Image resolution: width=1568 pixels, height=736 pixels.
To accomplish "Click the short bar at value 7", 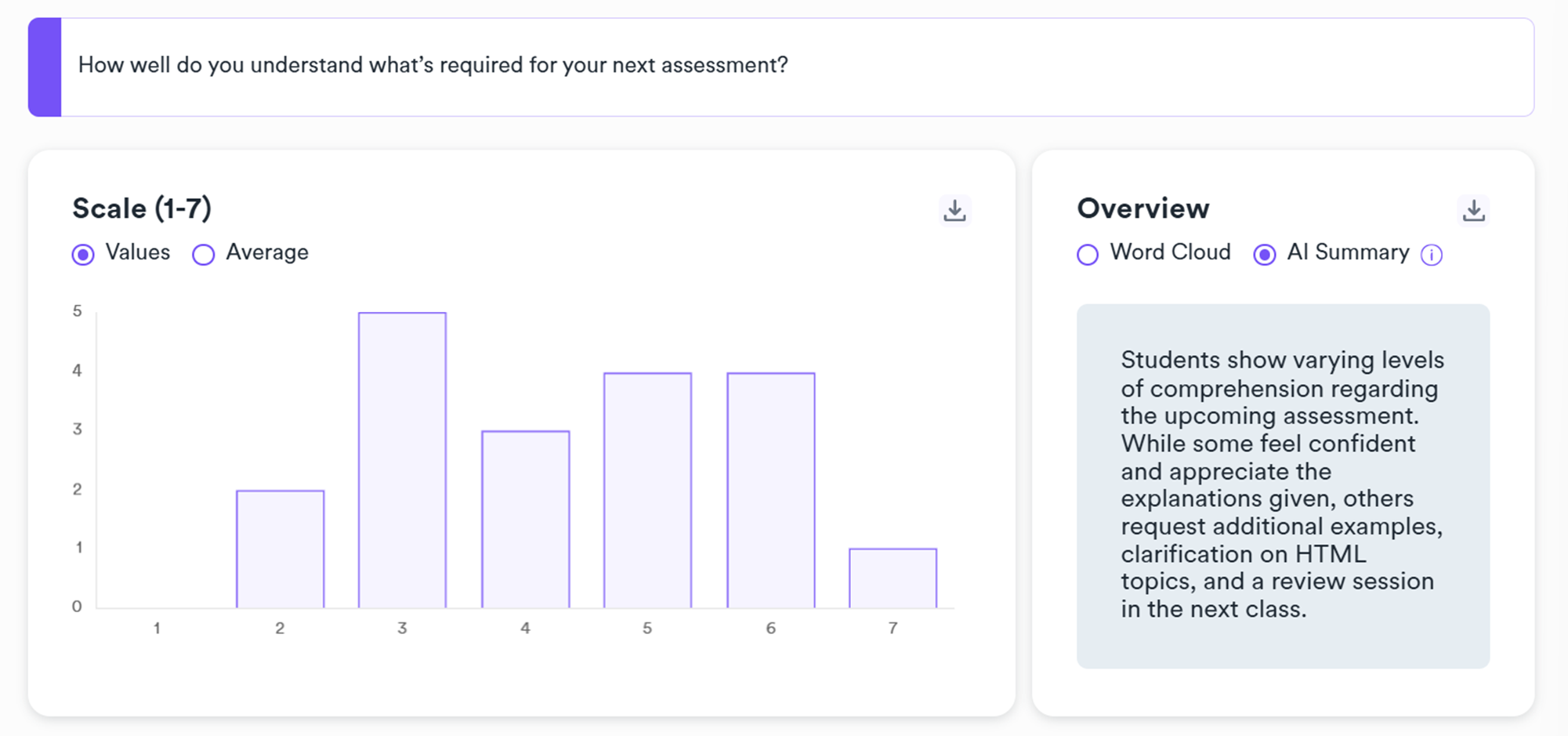I will pos(893,578).
